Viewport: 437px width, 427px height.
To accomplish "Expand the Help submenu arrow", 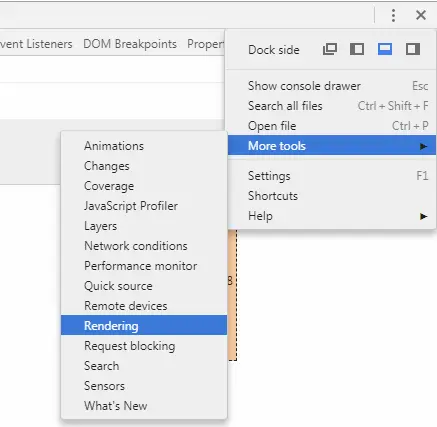I will [423, 216].
